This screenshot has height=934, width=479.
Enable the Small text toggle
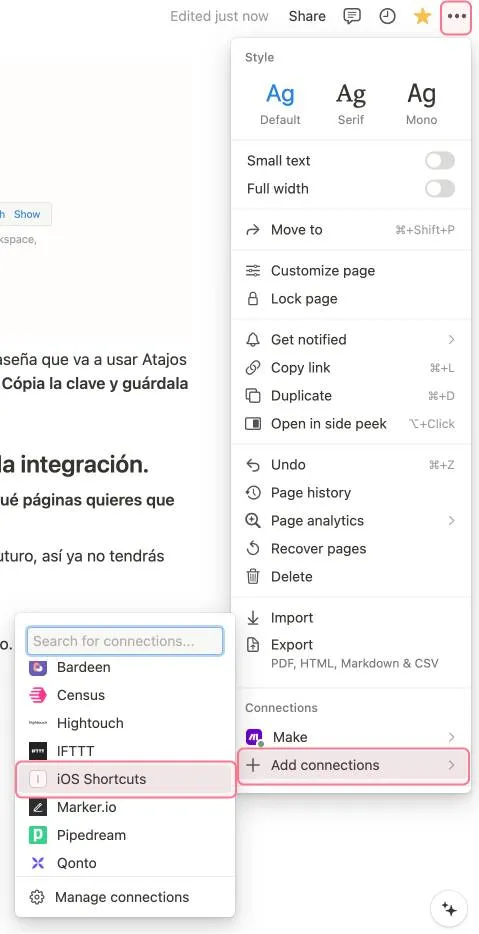click(440, 161)
